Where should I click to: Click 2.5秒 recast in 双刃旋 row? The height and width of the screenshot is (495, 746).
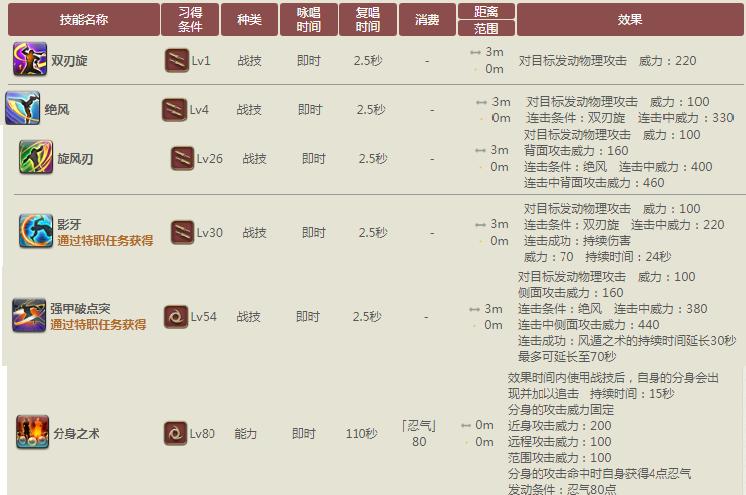368,61
